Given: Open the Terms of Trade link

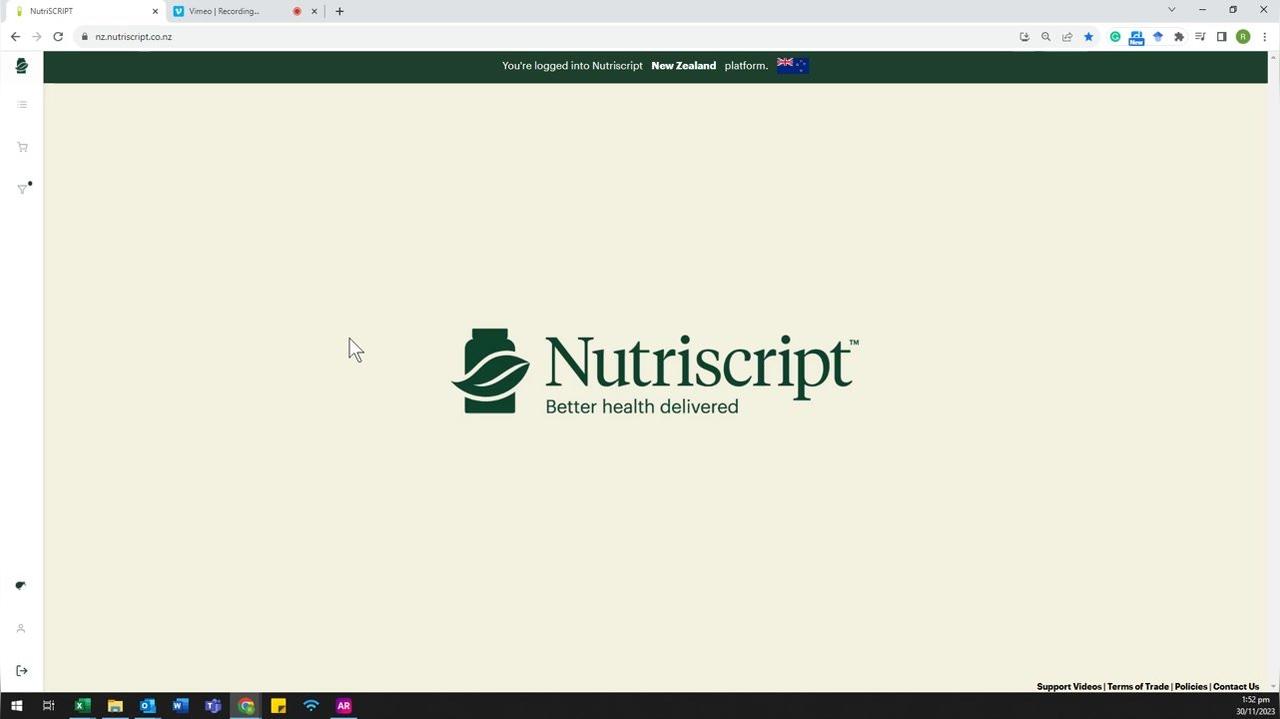Looking at the screenshot, I should [x=1138, y=687].
